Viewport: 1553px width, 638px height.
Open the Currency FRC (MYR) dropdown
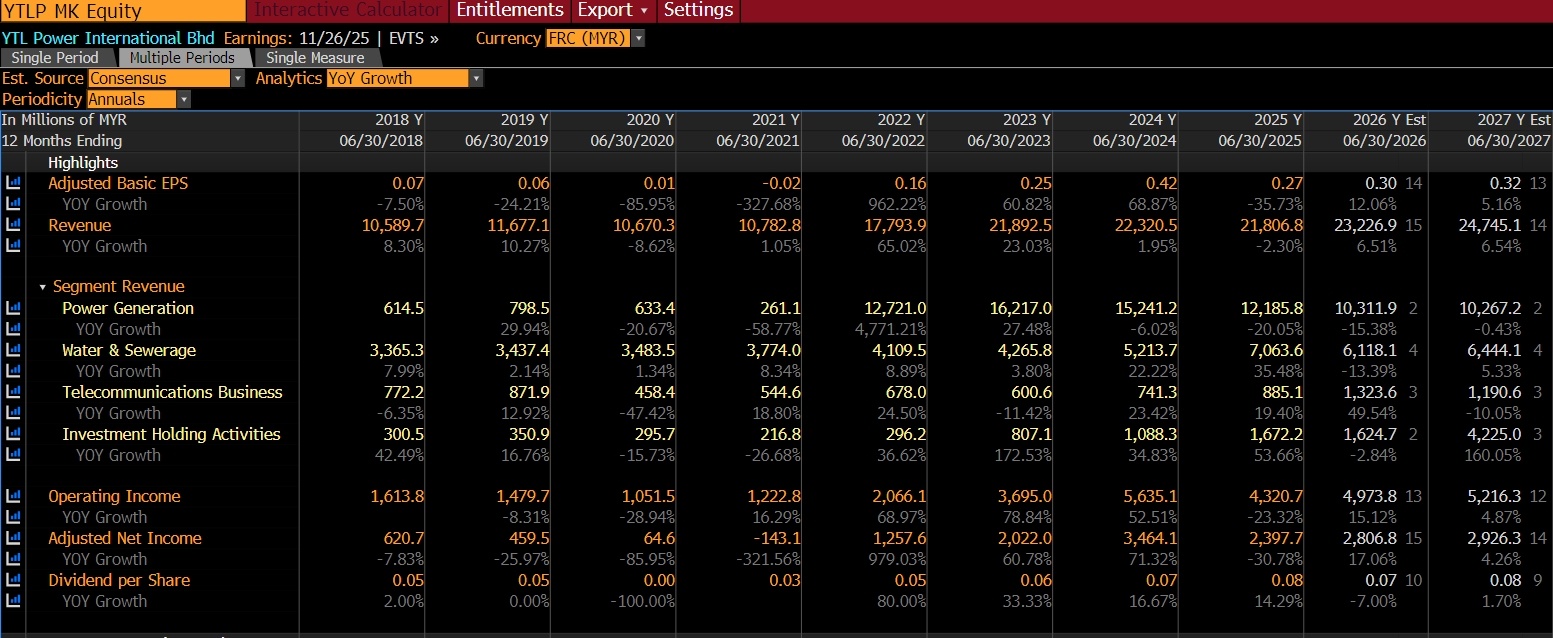pyautogui.click(x=595, y=38)
